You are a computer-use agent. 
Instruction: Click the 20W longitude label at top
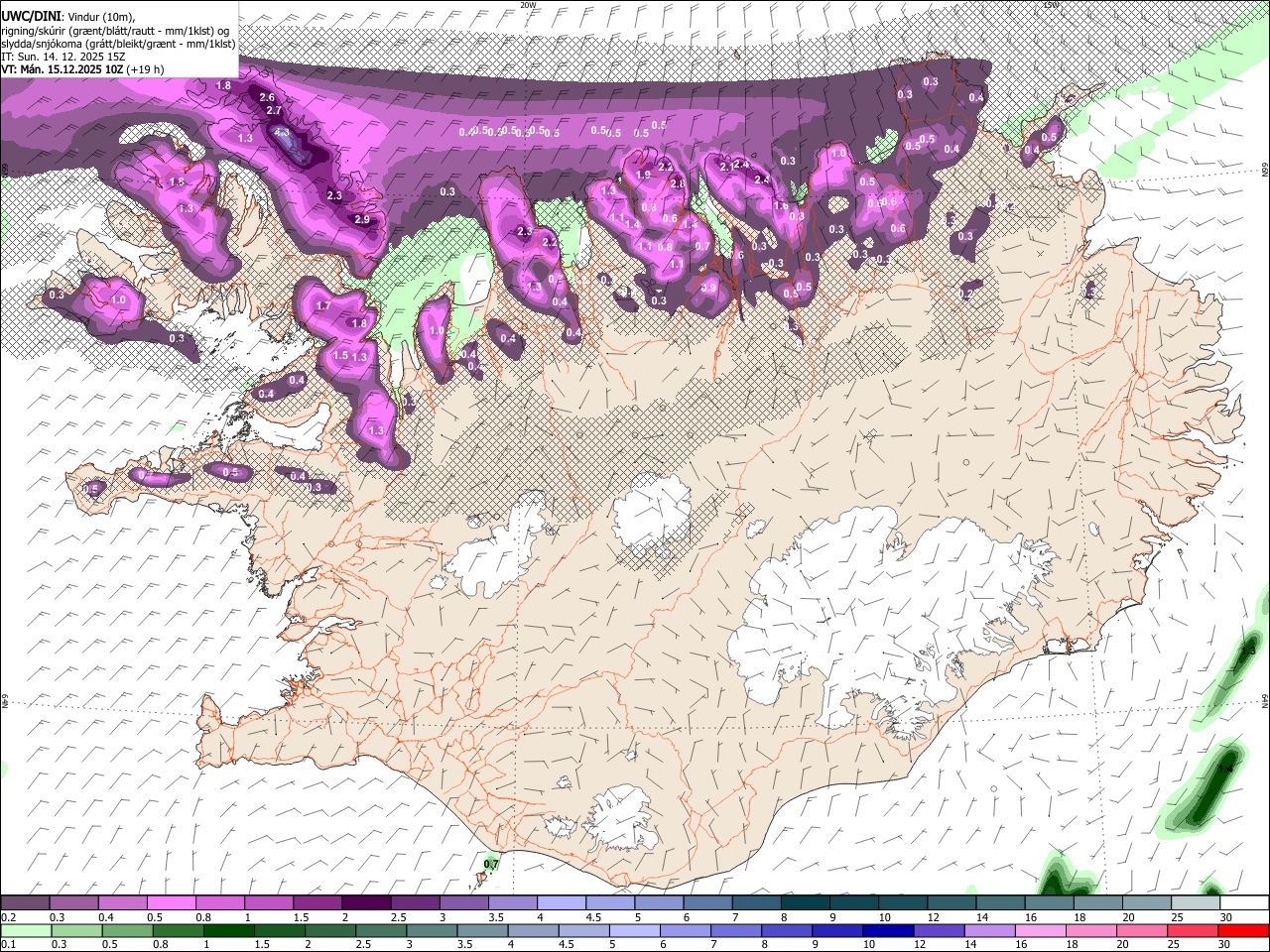529,5
